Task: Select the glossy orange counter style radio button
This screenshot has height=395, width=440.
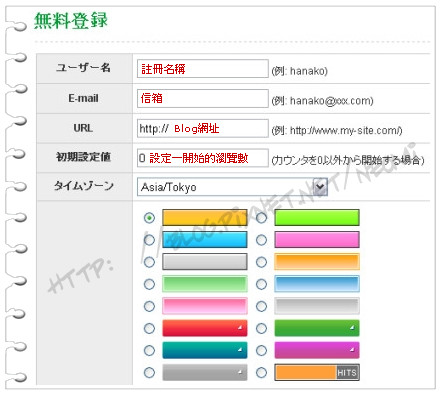Action: tap(261, 262)
